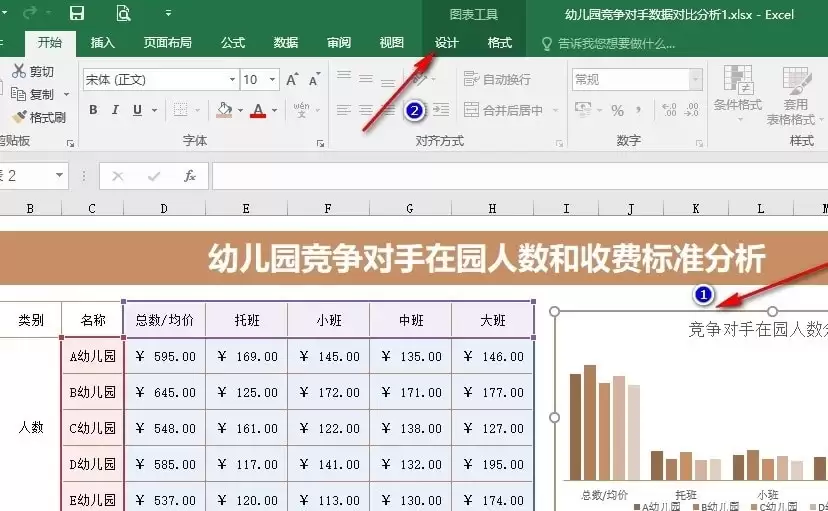Open font color red A swatch
This screenshot has width=828, height=511.
pos(258,110)
